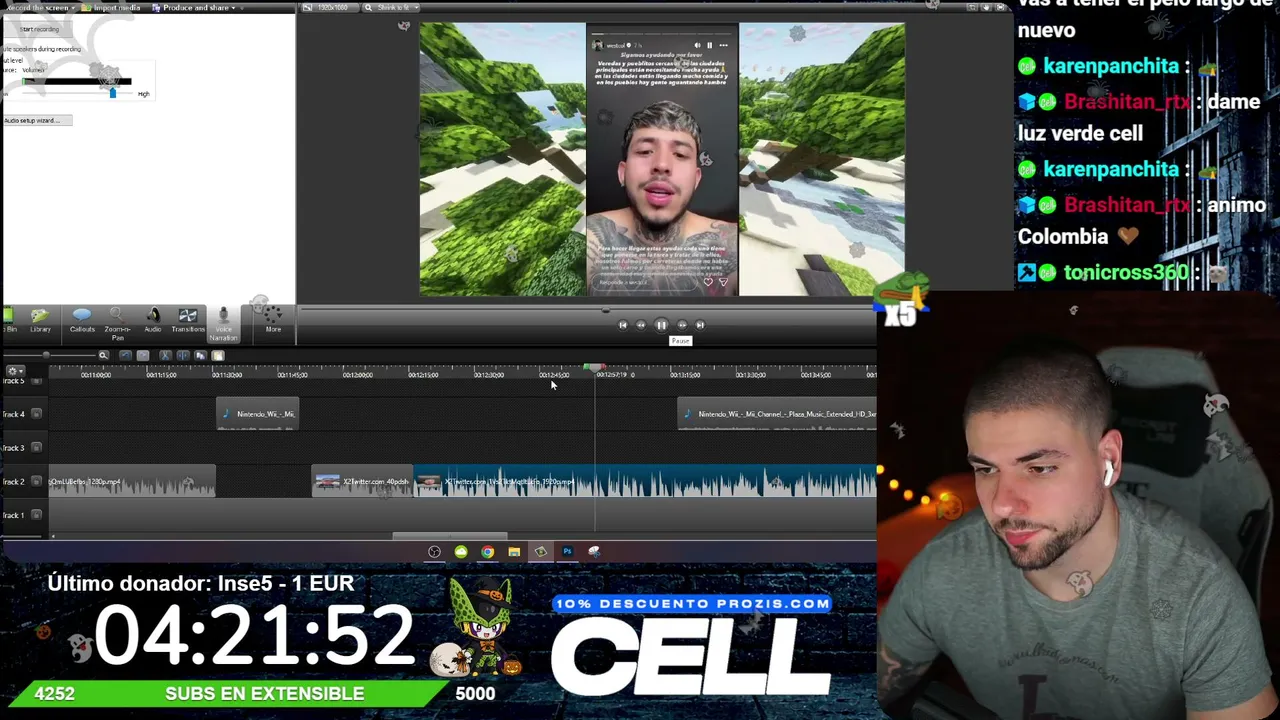Toggle the lock on Track 5

coord(37,381)
